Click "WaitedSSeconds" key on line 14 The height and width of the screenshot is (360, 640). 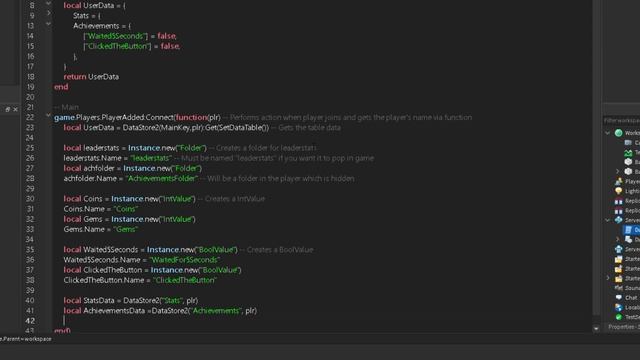117,36
